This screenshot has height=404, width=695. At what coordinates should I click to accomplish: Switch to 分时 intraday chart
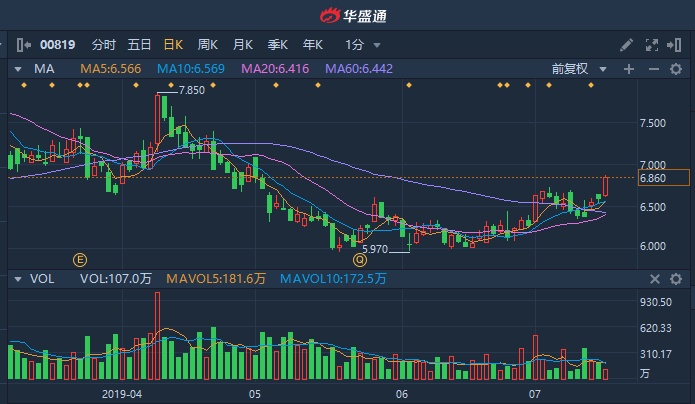point(104,45)
